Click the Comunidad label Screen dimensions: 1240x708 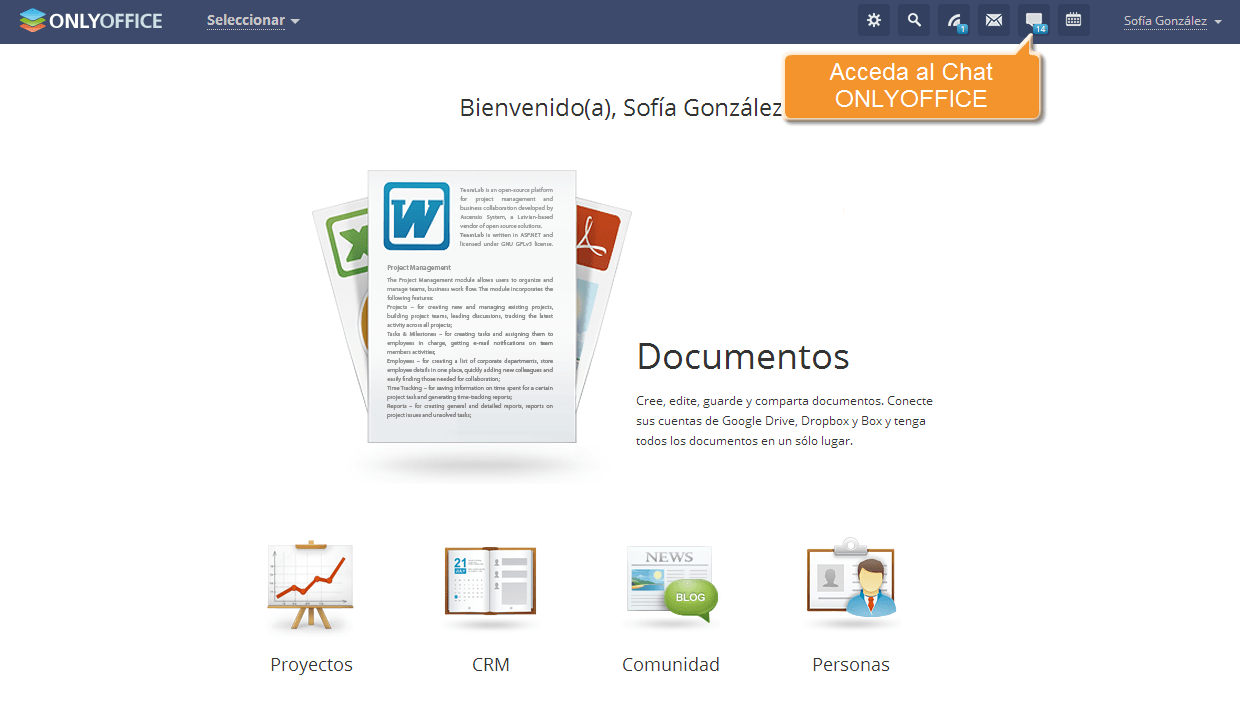tap(671, 665)
